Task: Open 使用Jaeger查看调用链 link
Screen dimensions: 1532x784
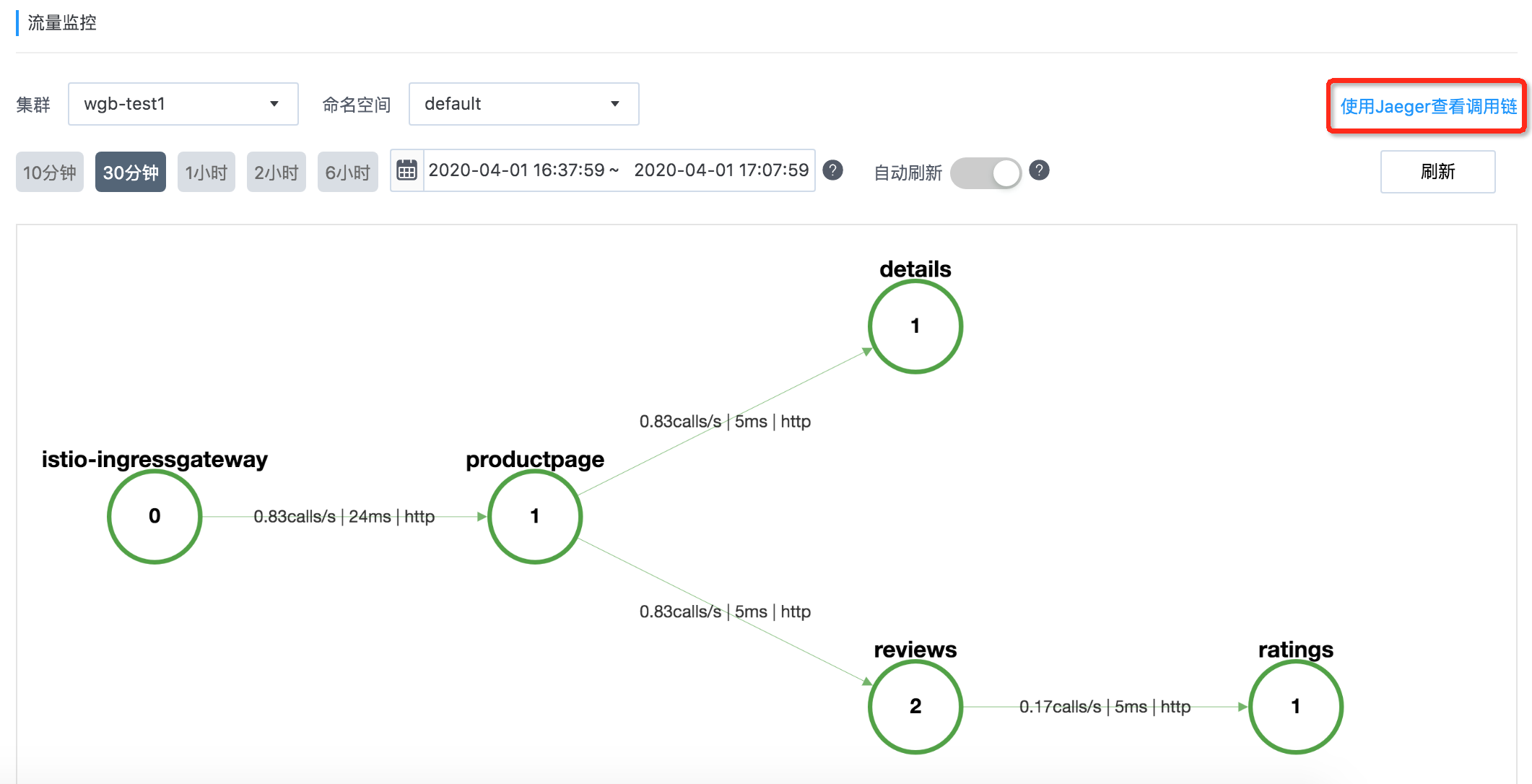Action: click(1427, 106)
